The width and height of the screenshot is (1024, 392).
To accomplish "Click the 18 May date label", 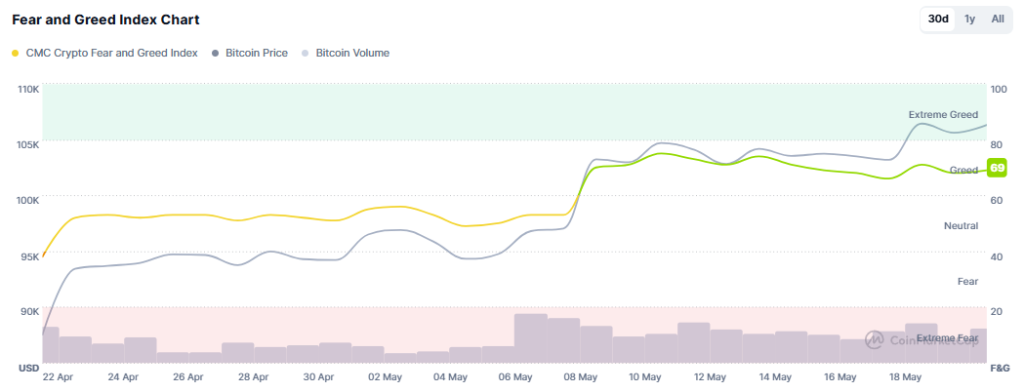I will (905, 378).
